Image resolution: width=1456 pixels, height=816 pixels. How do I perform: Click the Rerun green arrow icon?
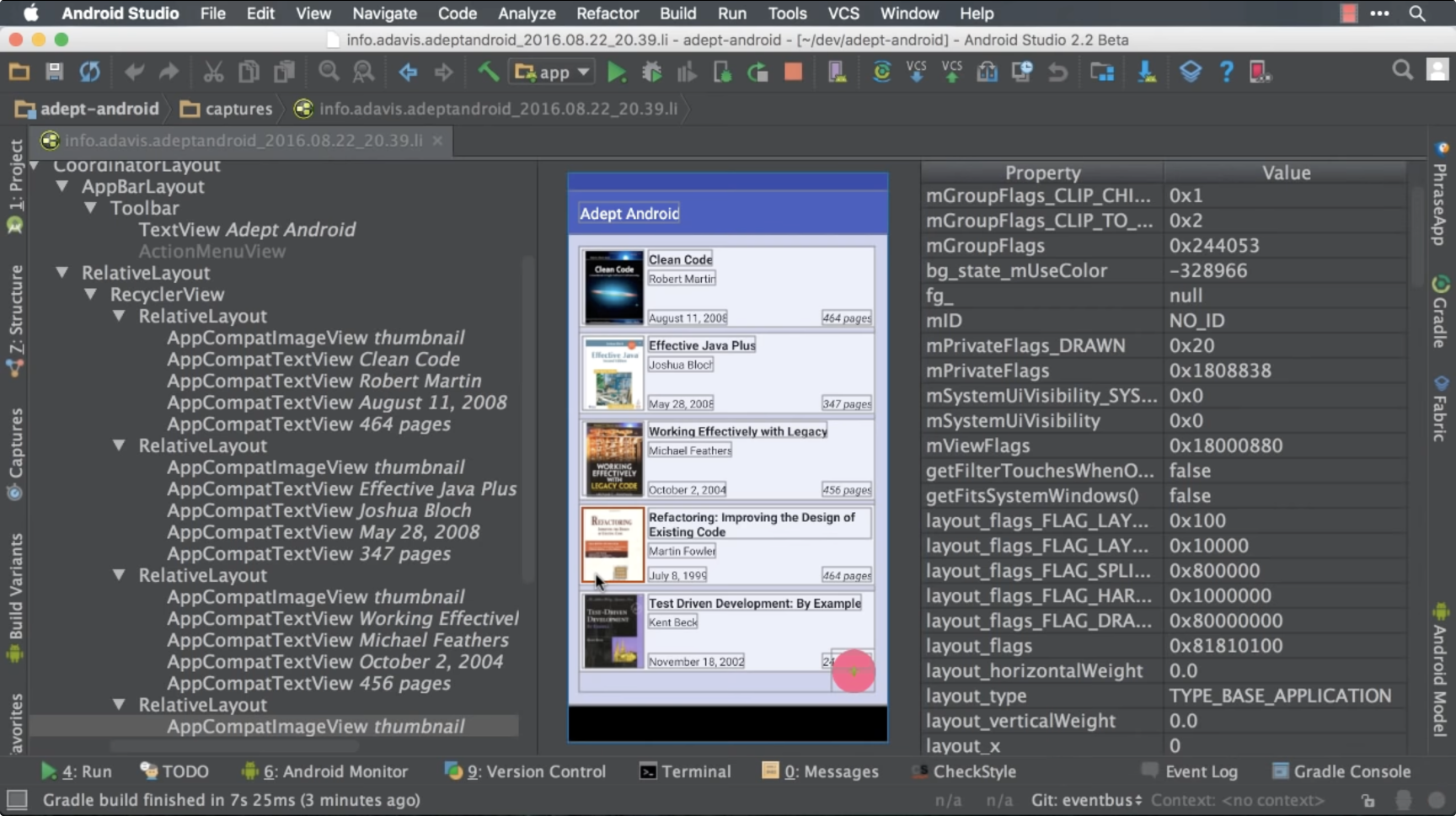[x=757, y=72]
